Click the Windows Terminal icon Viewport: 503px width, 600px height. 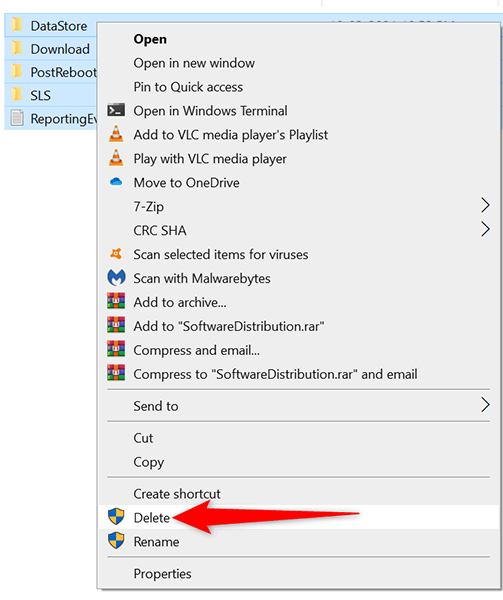tap(116, 110)
